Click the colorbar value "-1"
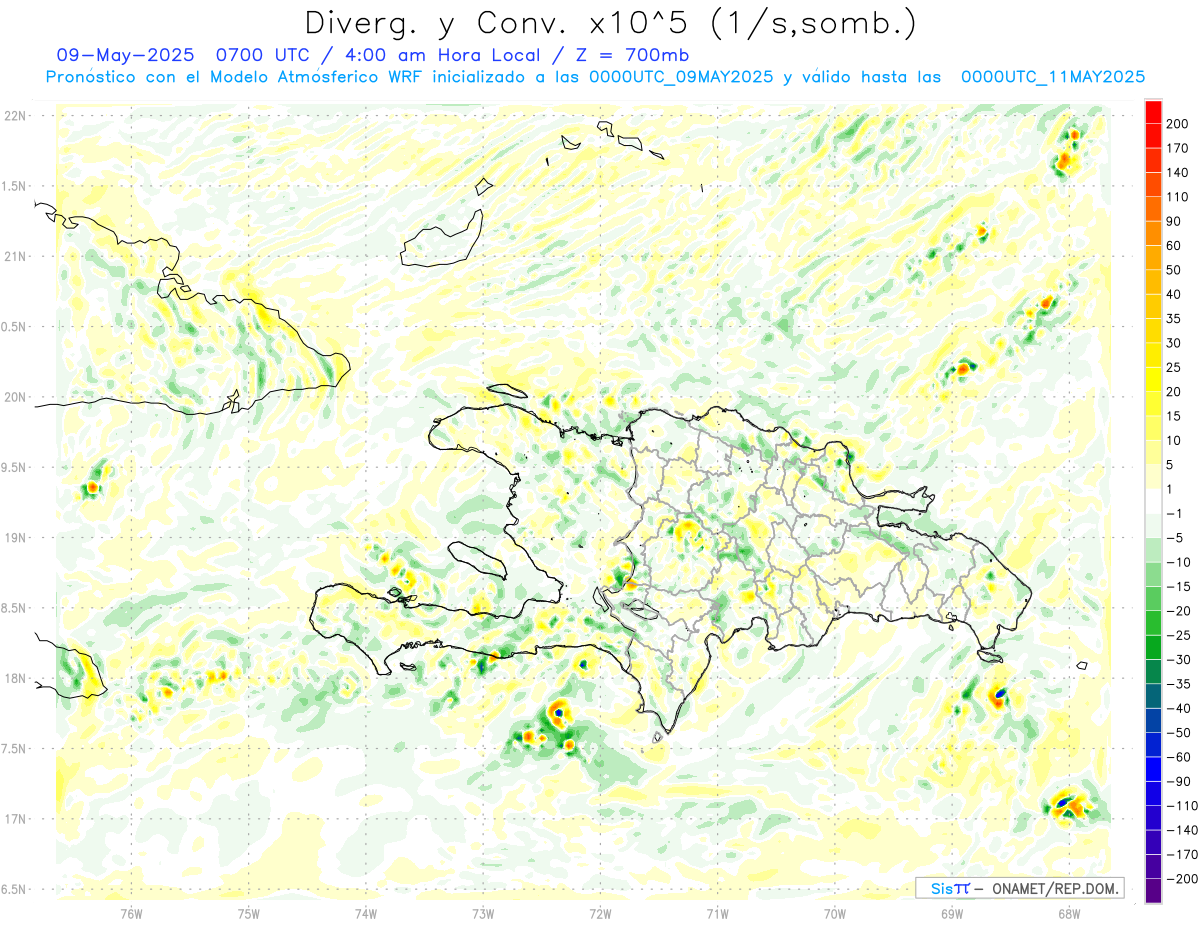 tap(1175, 513)
